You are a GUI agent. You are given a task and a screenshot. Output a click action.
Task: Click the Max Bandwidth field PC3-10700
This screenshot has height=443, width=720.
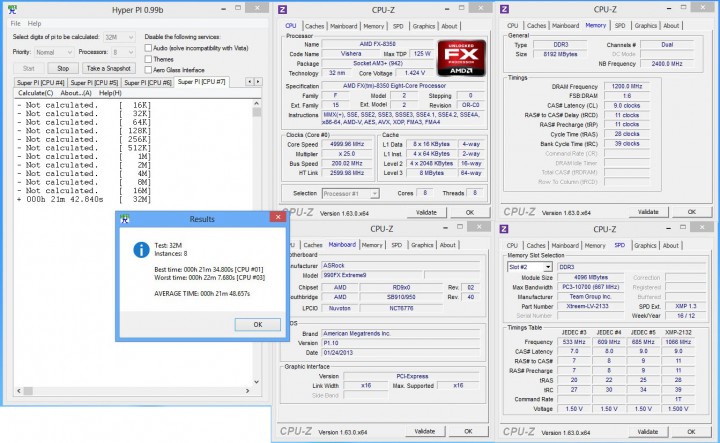pos(590,287)
